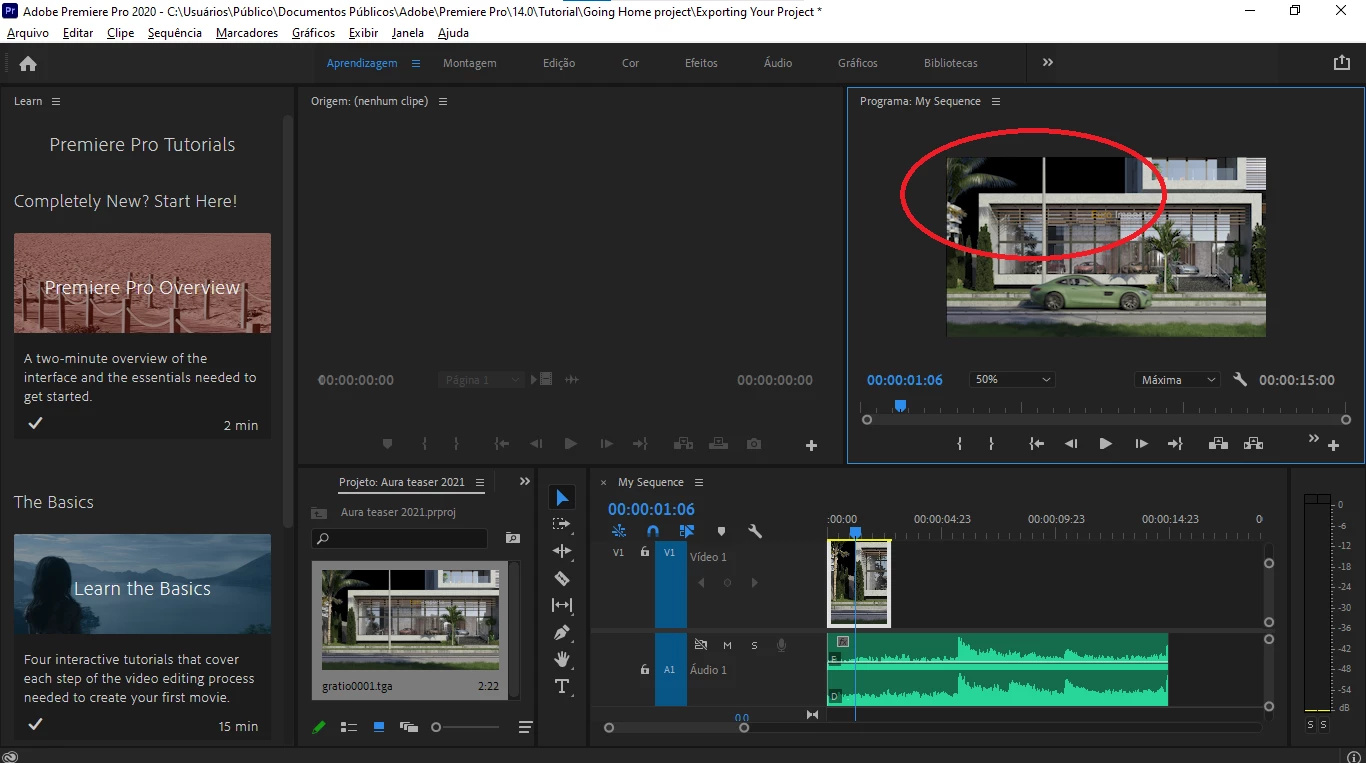The image size is (1366, 763).
Task: Play the Program monitor sequence
Action: click(1105, 444)
